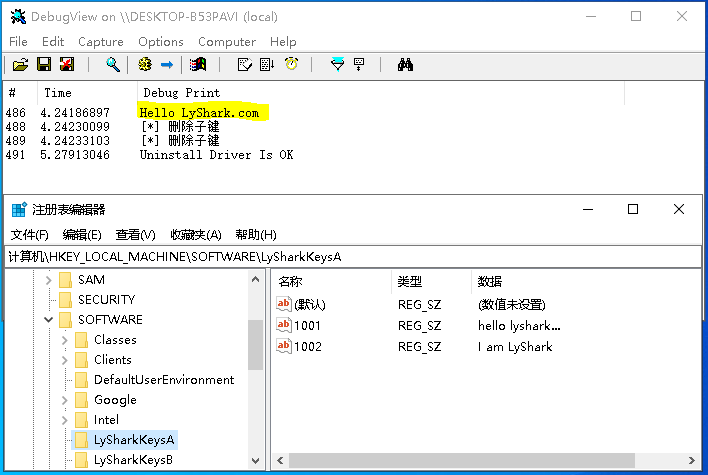Screen dimensions: 708x475
Task: Open the Edit menu in DebugView
Action: click(53, 42)
